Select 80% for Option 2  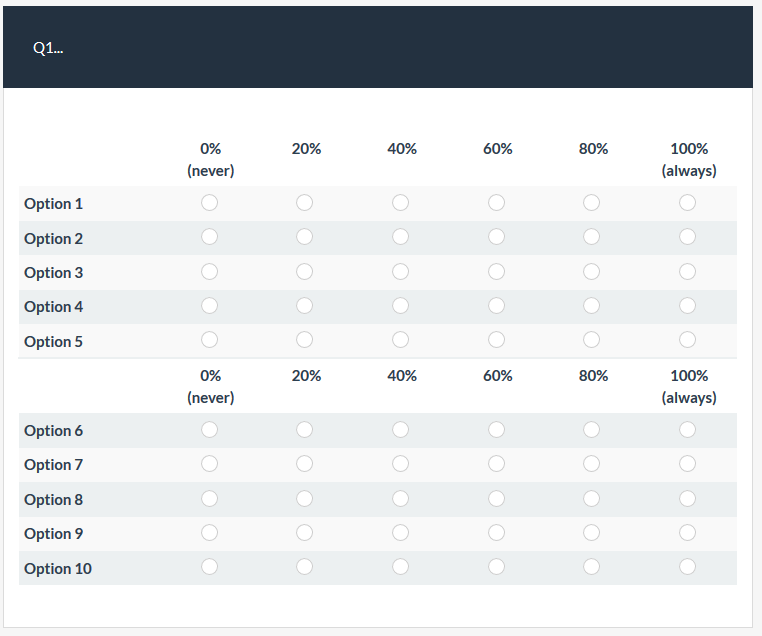coord(591,237)
